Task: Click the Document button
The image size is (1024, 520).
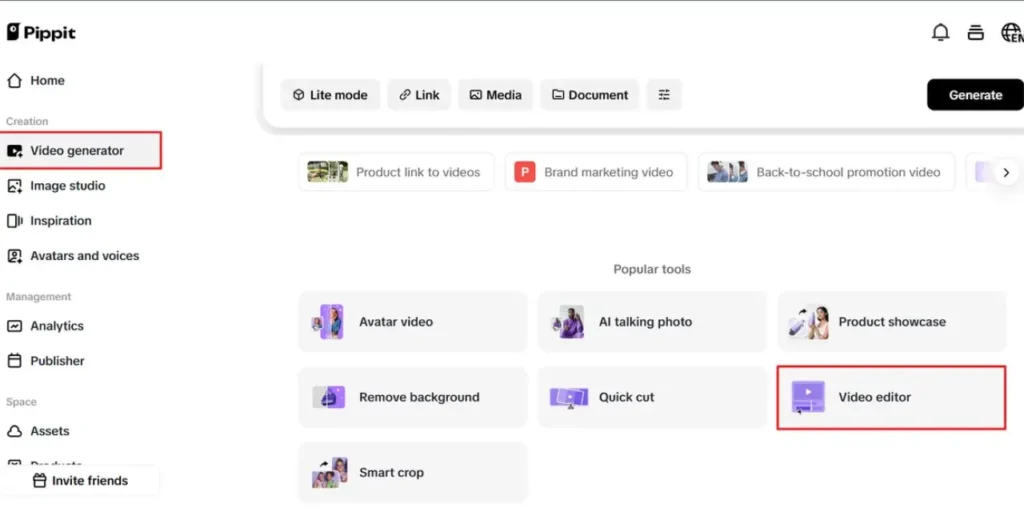Action: [590, 95]
